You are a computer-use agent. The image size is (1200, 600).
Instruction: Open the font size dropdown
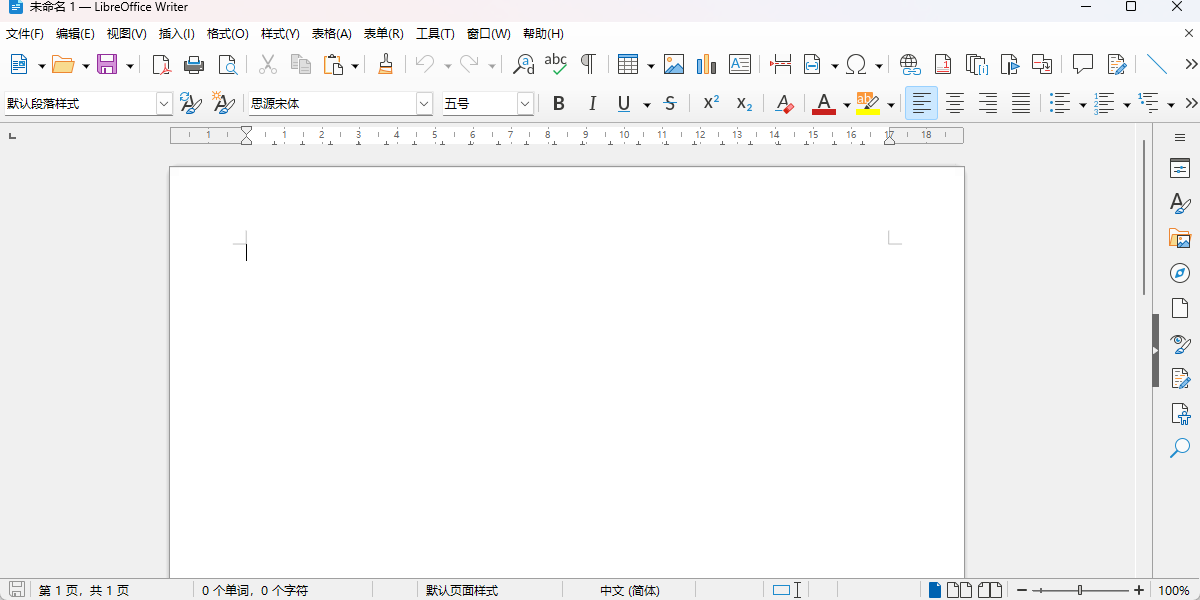point(525,103)
